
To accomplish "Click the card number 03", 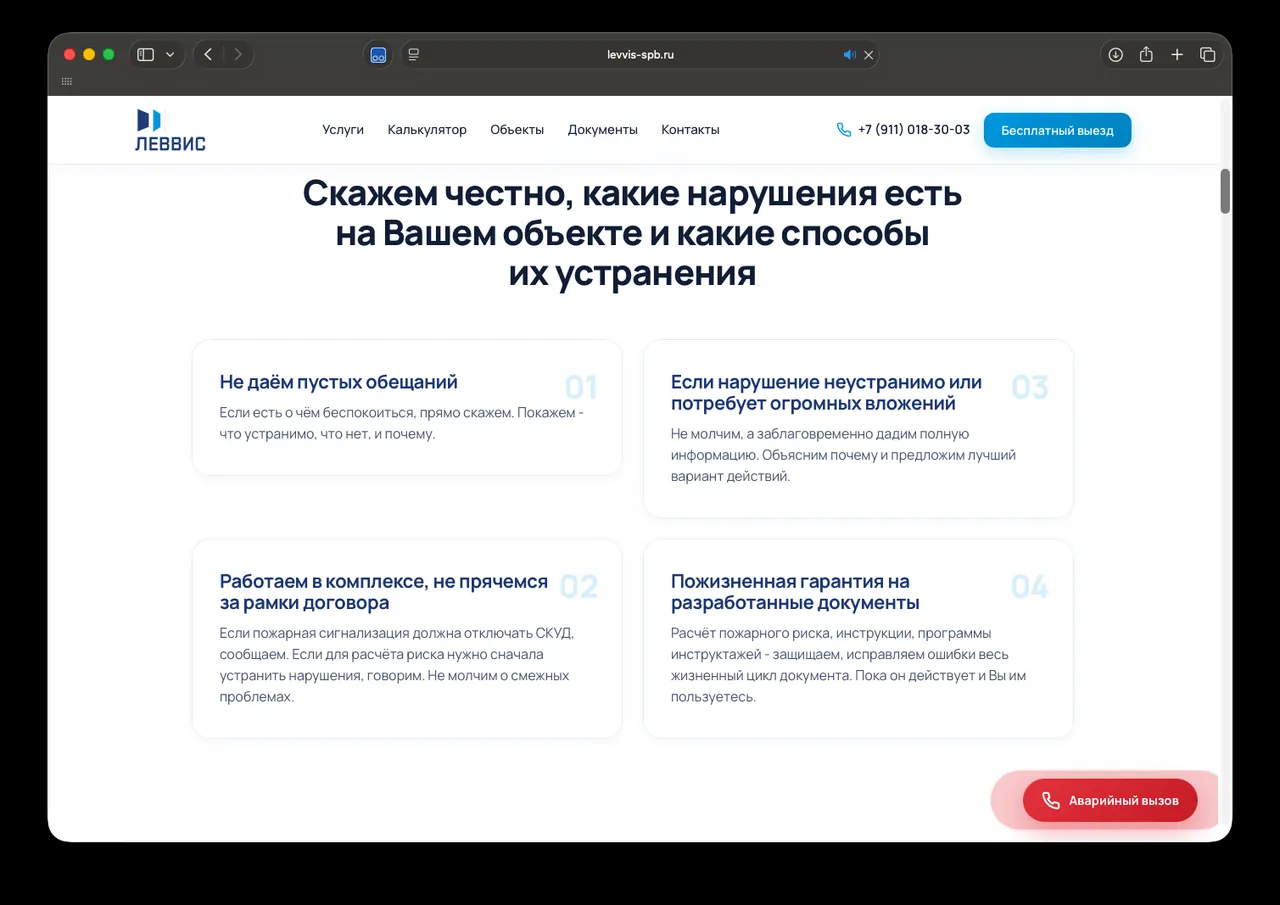I will pos(1030,387).
